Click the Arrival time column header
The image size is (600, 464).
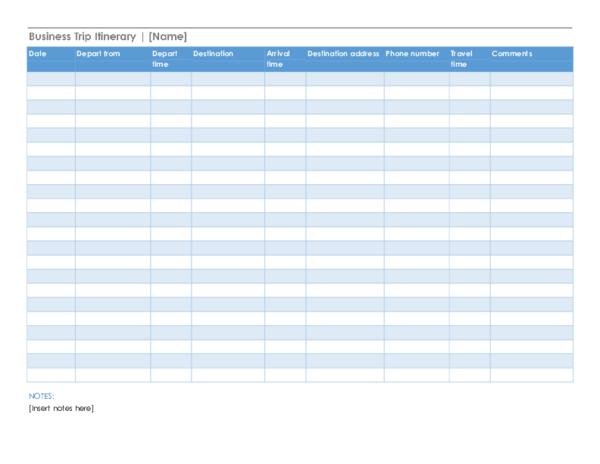pyautogui.click(x=278, y=58)
